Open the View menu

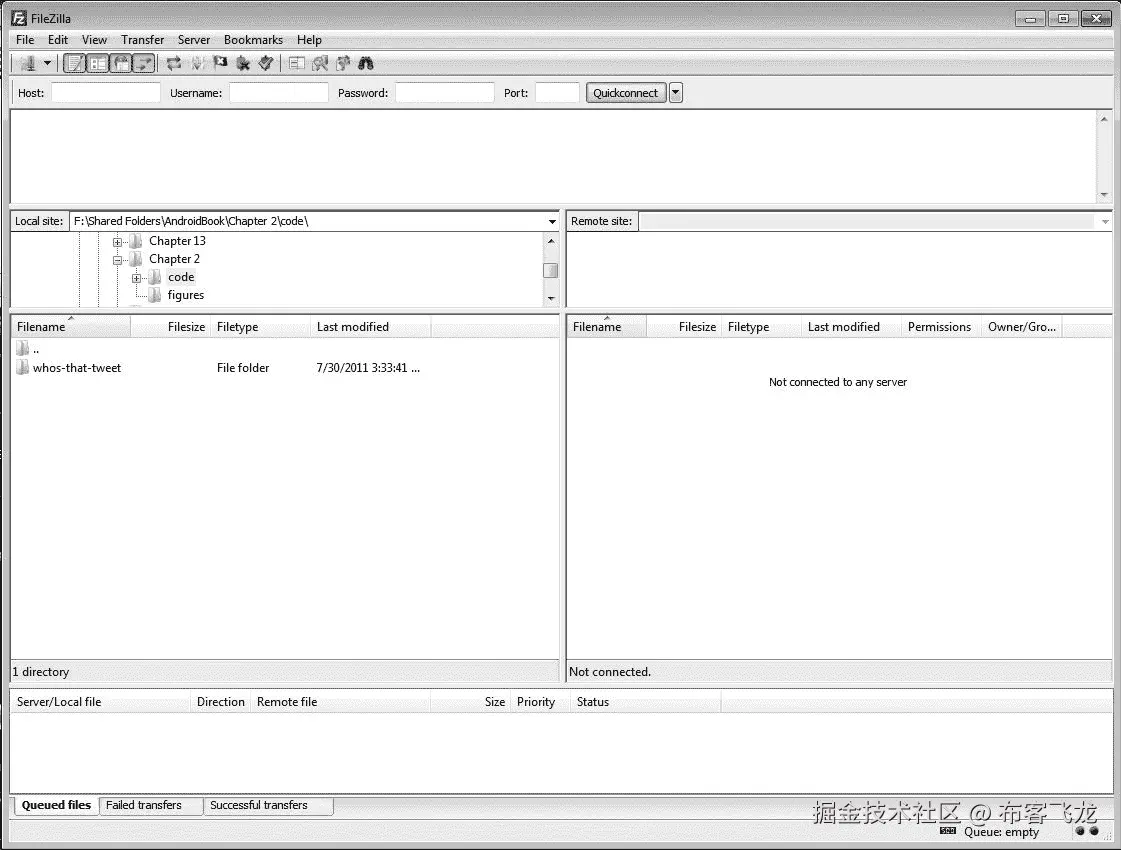click(x=94, y=40)
